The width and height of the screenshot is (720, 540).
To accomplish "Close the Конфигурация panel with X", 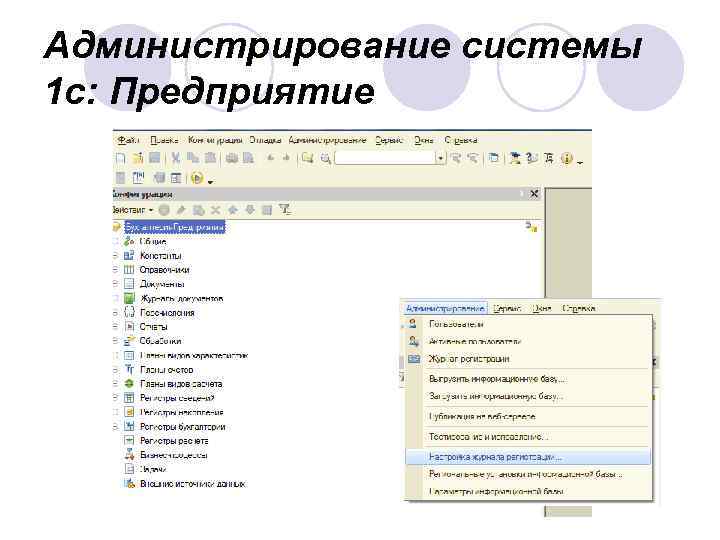I will [x=534, y=194].
